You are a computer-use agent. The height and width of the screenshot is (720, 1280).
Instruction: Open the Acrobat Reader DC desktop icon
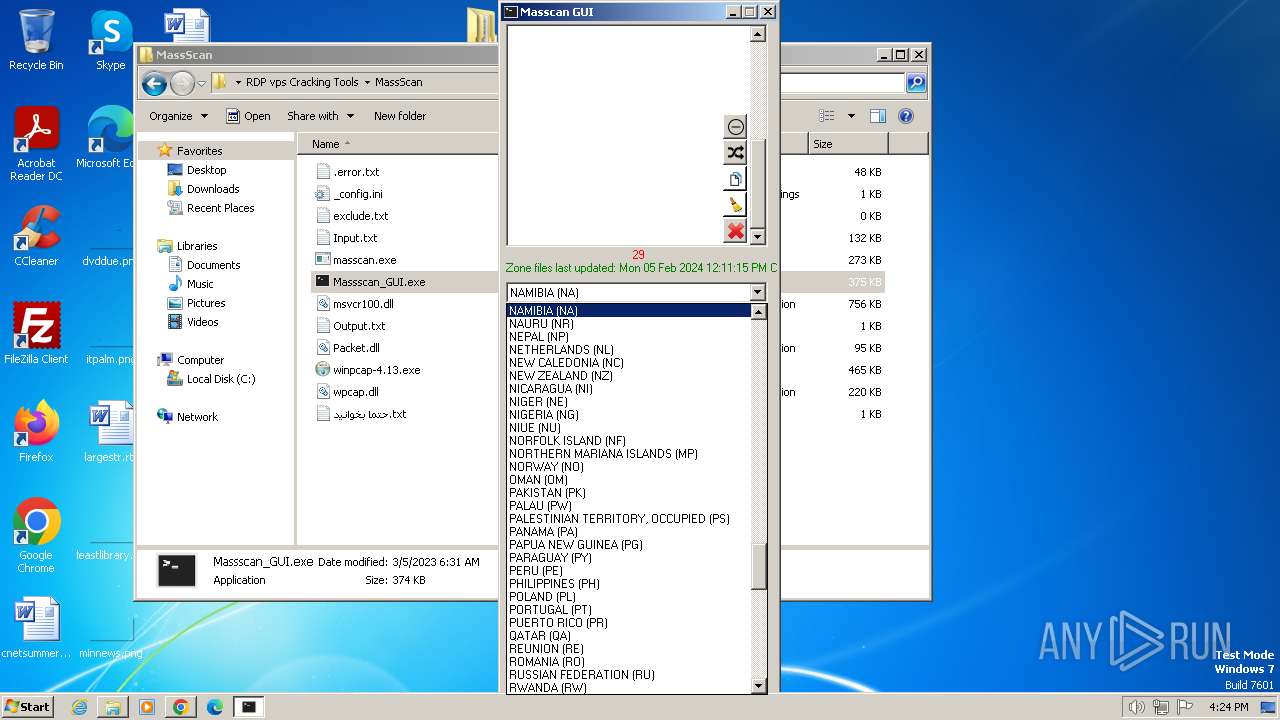[36, 144]
